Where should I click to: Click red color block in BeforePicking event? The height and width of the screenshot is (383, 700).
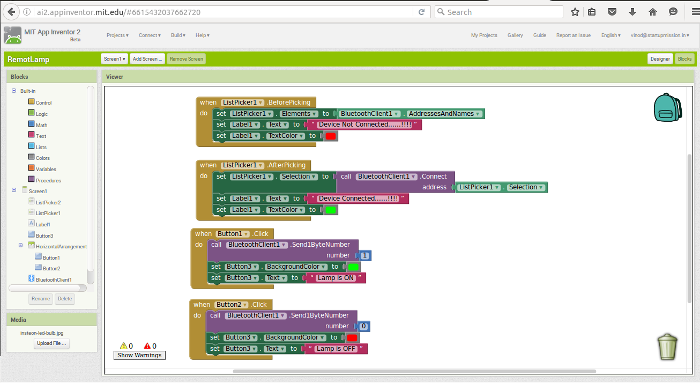click(x=331, y=136)
